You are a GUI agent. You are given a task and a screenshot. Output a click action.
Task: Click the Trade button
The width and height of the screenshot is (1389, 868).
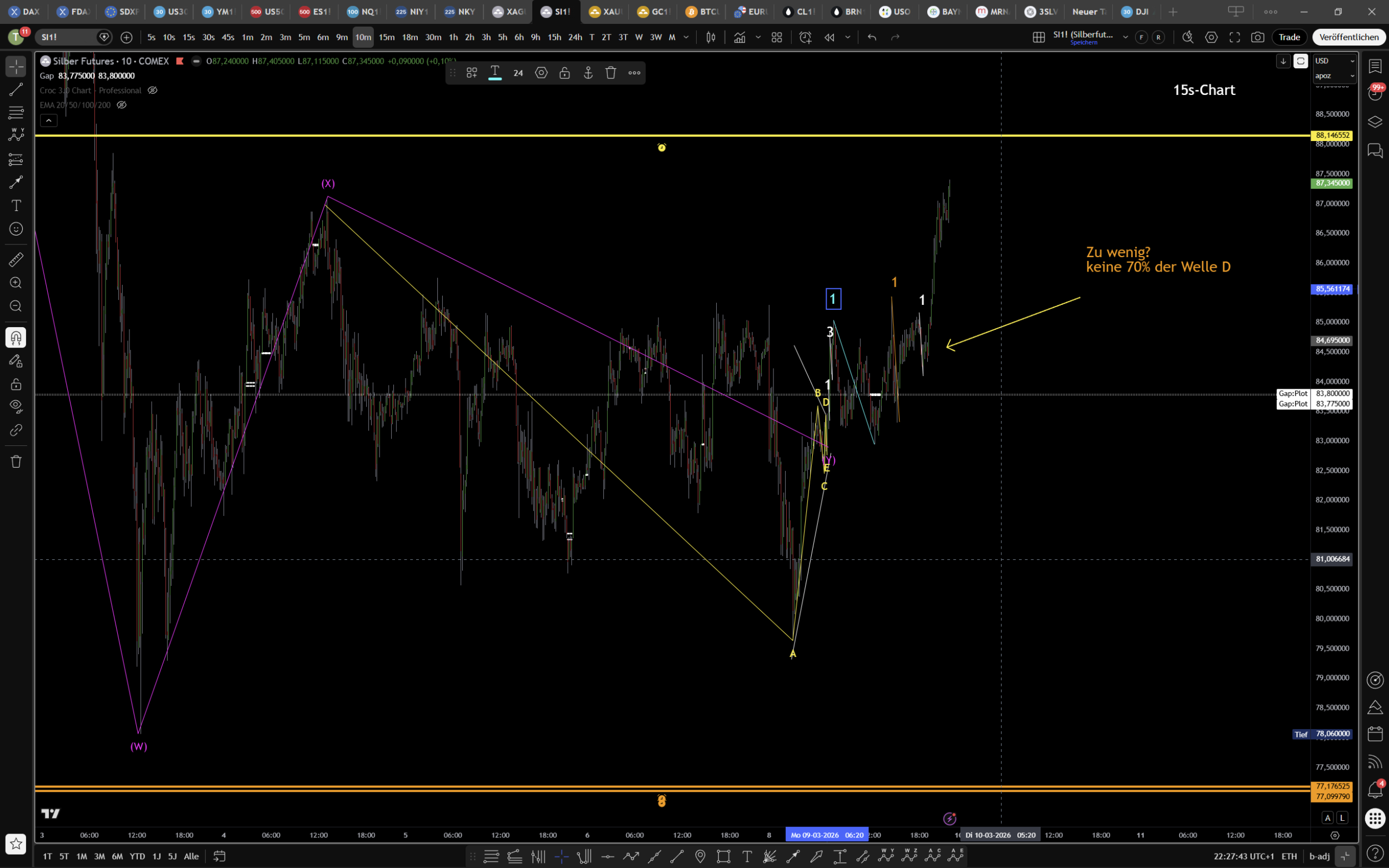coord(1289,37)
